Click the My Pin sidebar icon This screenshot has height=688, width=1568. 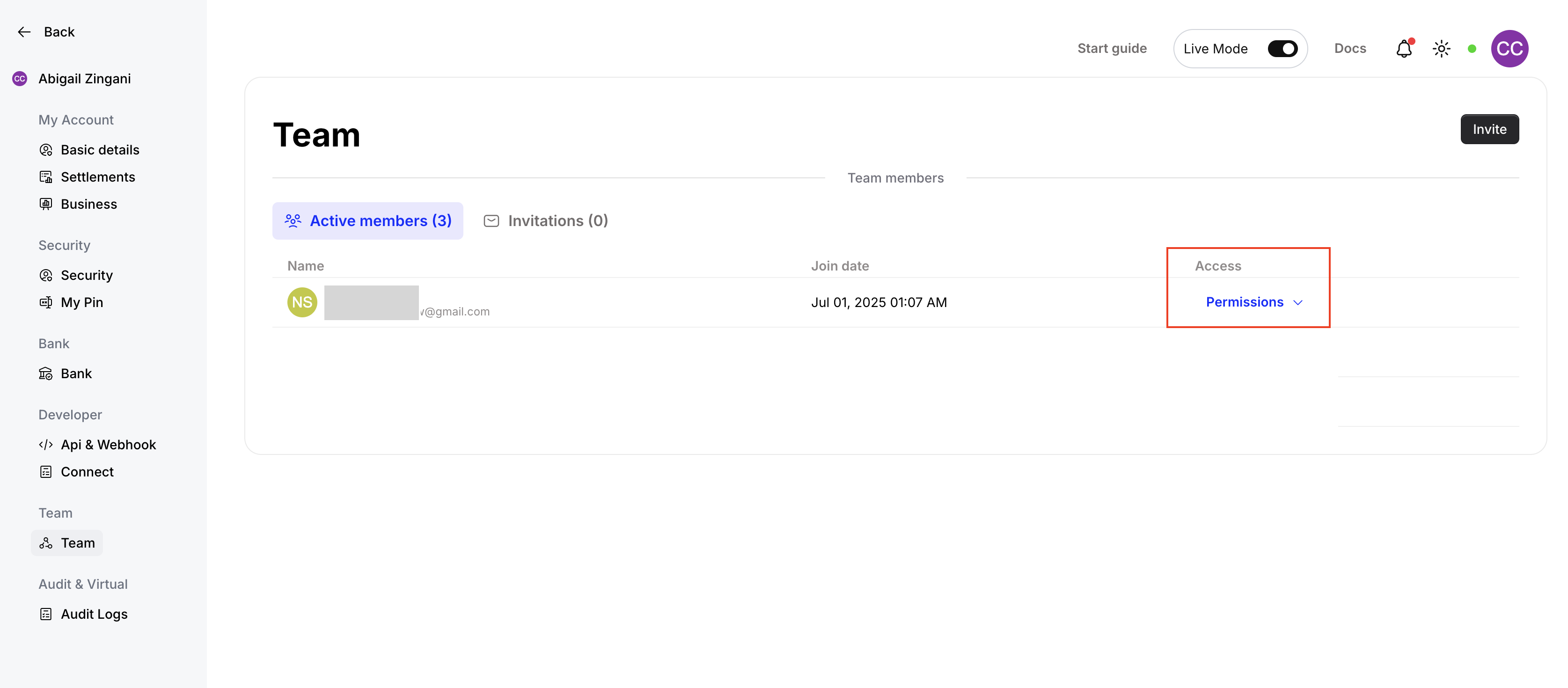click(46, 303)
